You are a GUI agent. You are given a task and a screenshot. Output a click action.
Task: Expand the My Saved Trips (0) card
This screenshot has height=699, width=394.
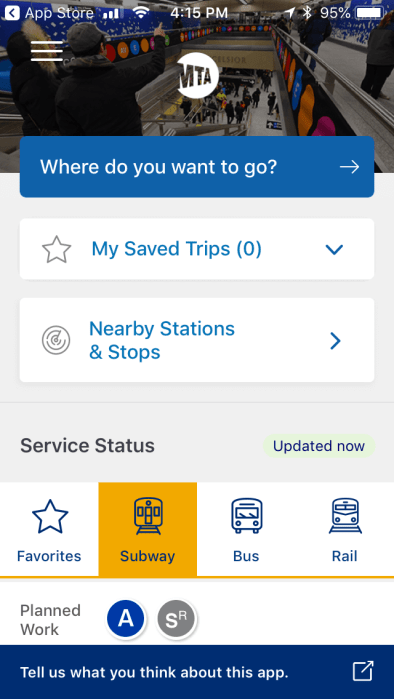(197, 249)
